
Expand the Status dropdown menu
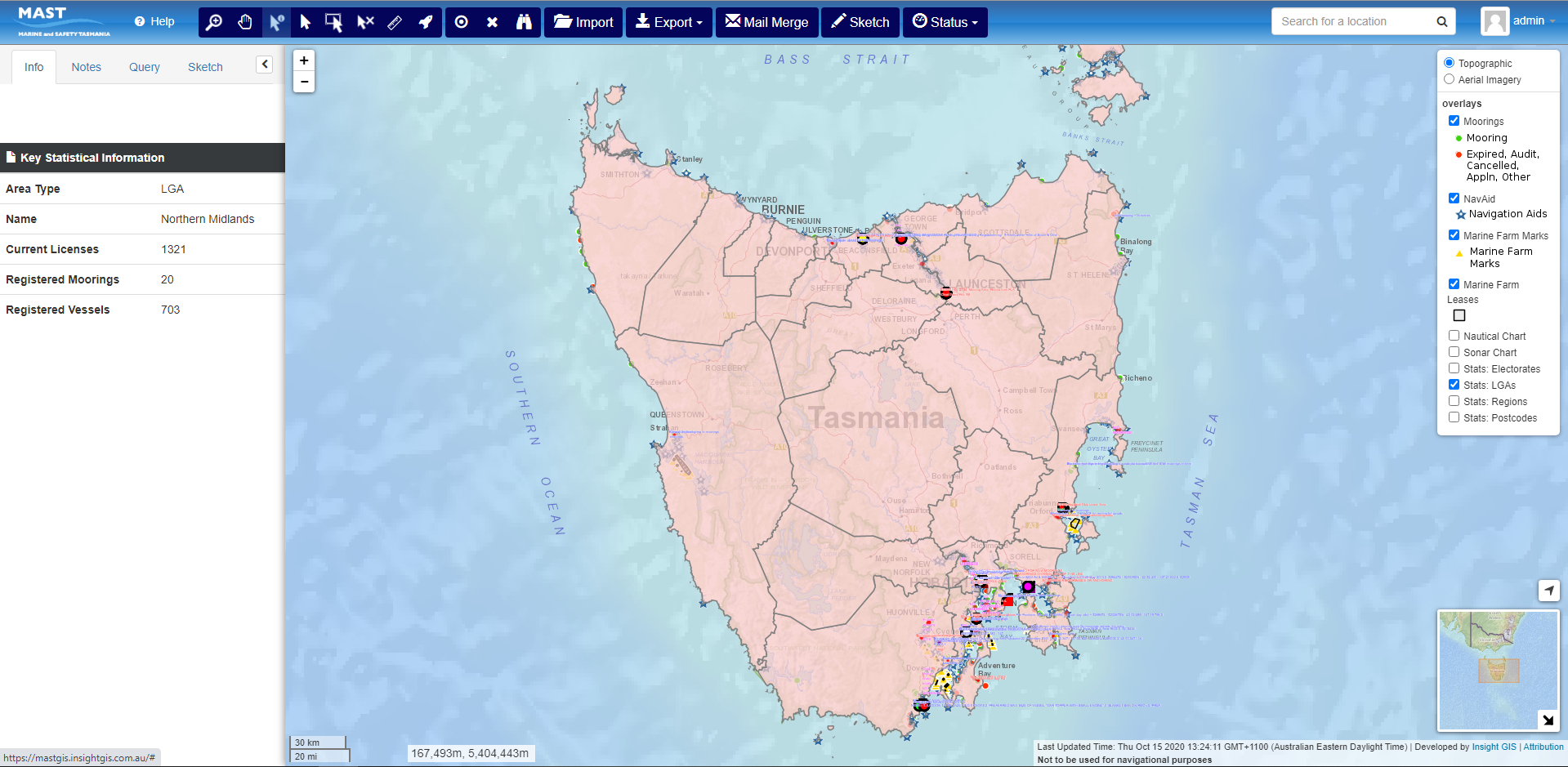coord(945,22)
